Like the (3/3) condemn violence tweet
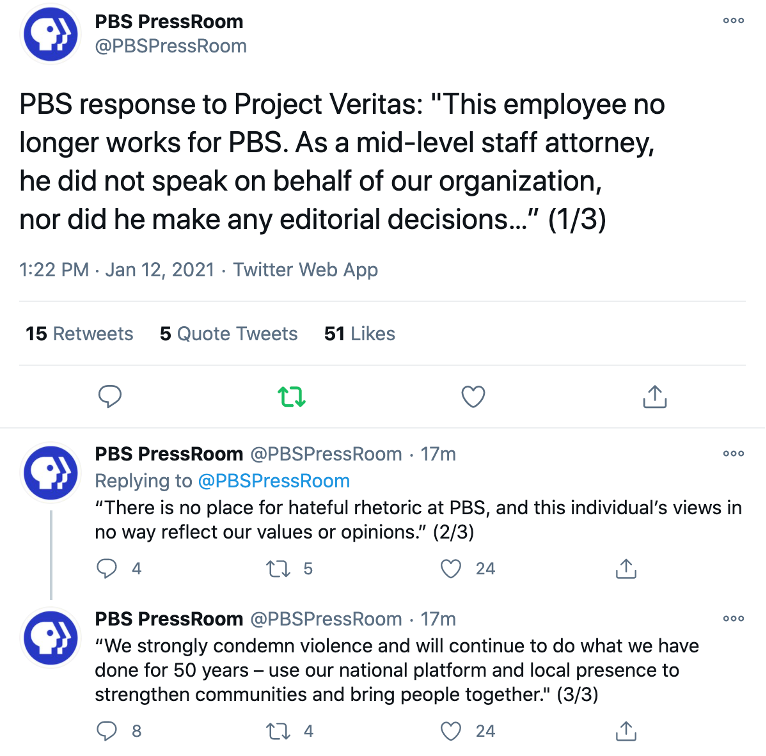 click(450, 732)
